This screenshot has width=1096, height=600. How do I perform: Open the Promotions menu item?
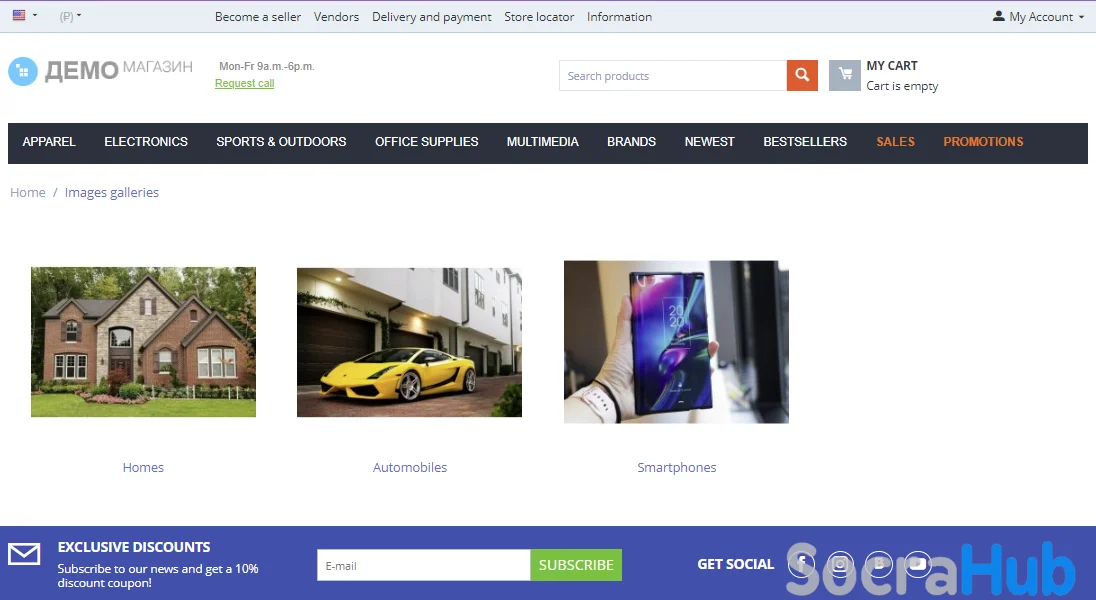pyautogui.click(x=983, y=142)
